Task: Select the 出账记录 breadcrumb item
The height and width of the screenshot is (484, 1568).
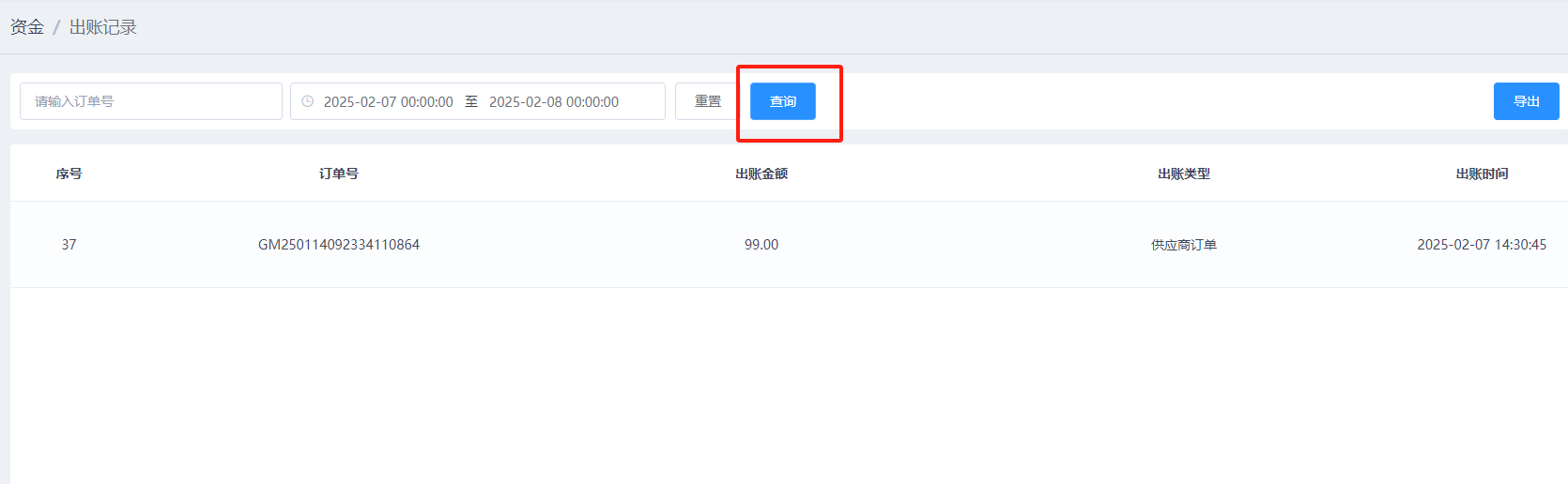Action: (103, 27)
